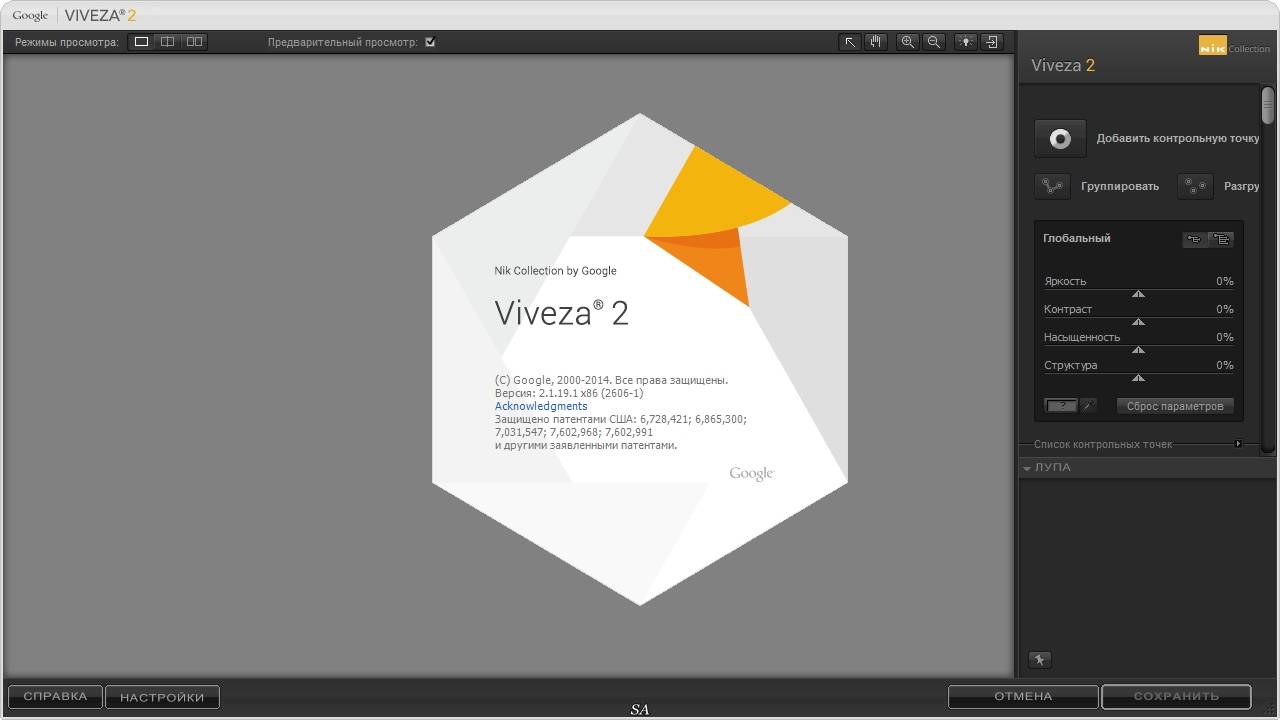Open НАСТРОЙКИ settings button
The image size is (1280, 720).
(162, 697)
